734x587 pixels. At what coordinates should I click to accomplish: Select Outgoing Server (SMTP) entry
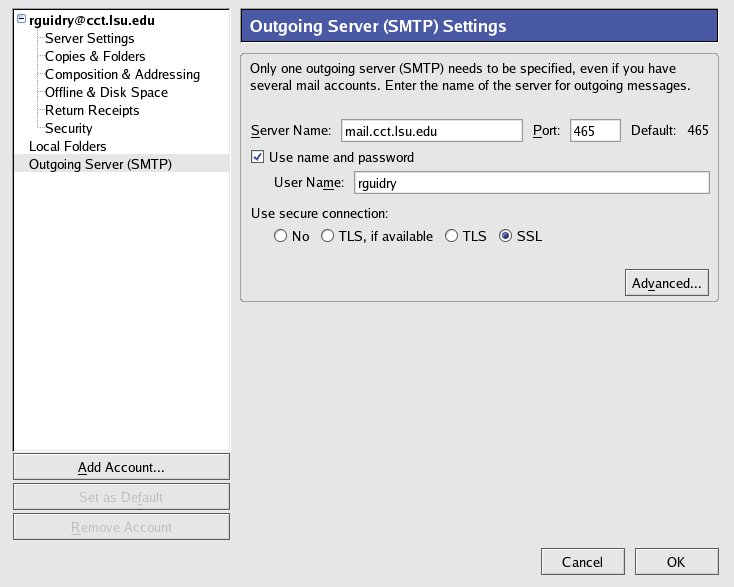(x=100, y=164)
